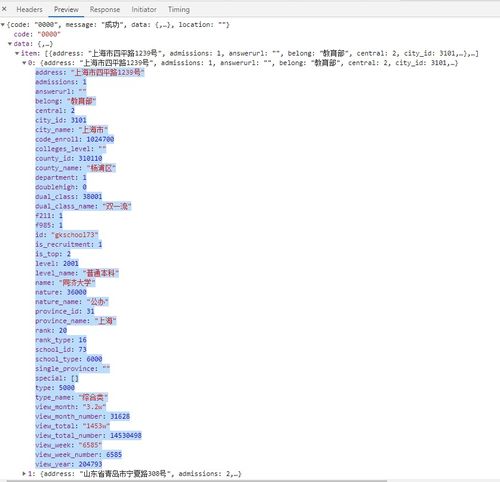Click the dual_class_name property

click(83, 206)
